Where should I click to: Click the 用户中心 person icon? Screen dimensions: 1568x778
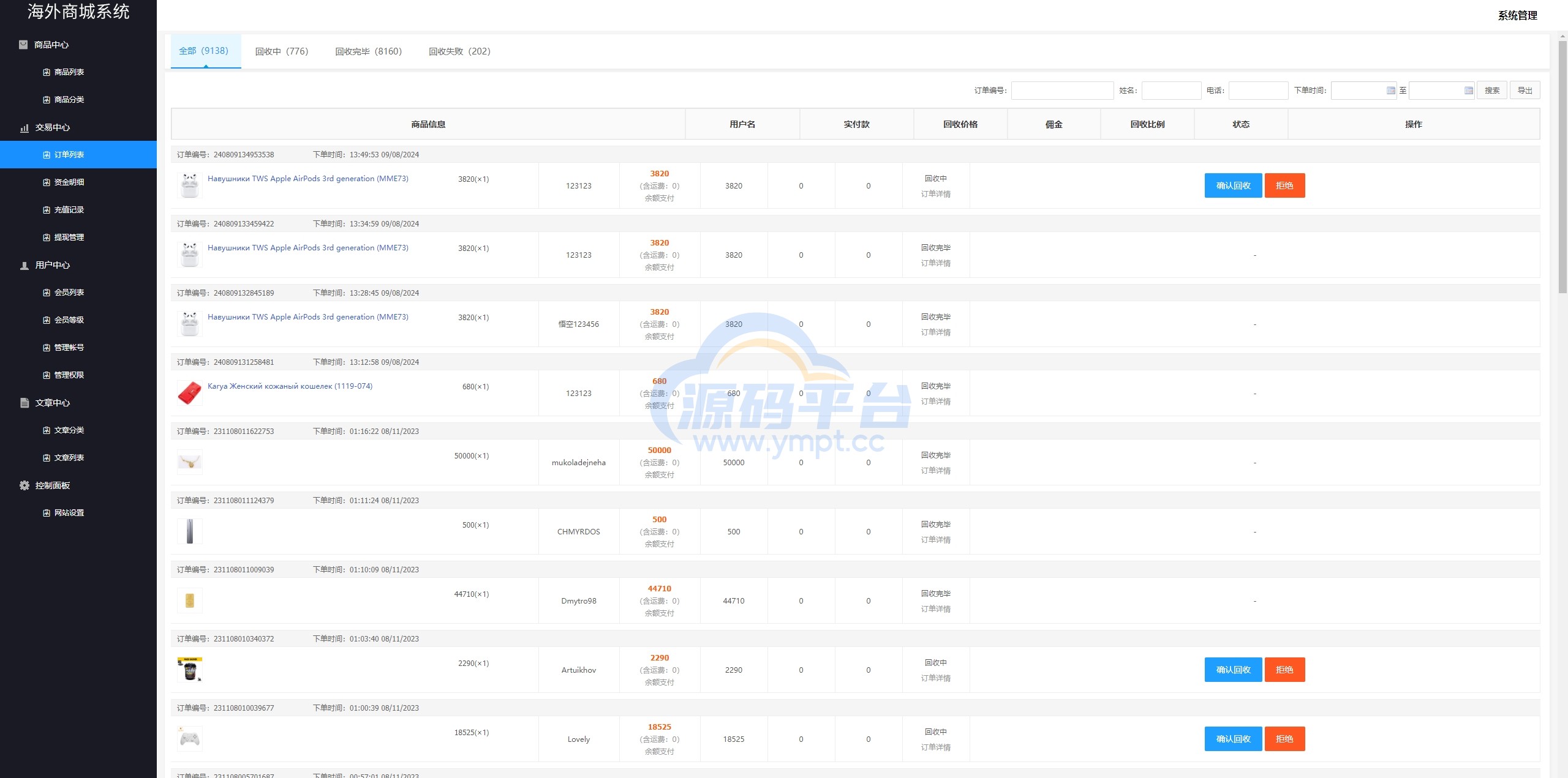point(24,266)
